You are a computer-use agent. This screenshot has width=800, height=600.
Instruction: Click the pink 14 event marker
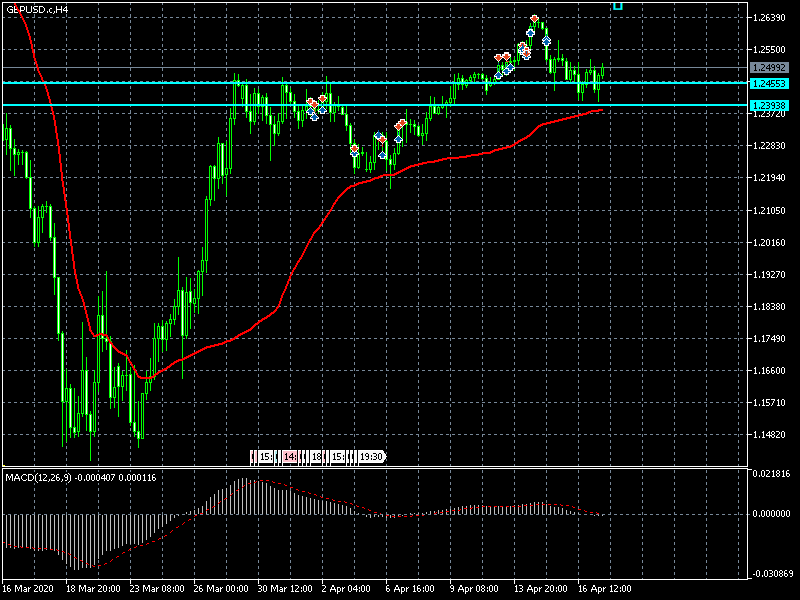click(290, 456)
